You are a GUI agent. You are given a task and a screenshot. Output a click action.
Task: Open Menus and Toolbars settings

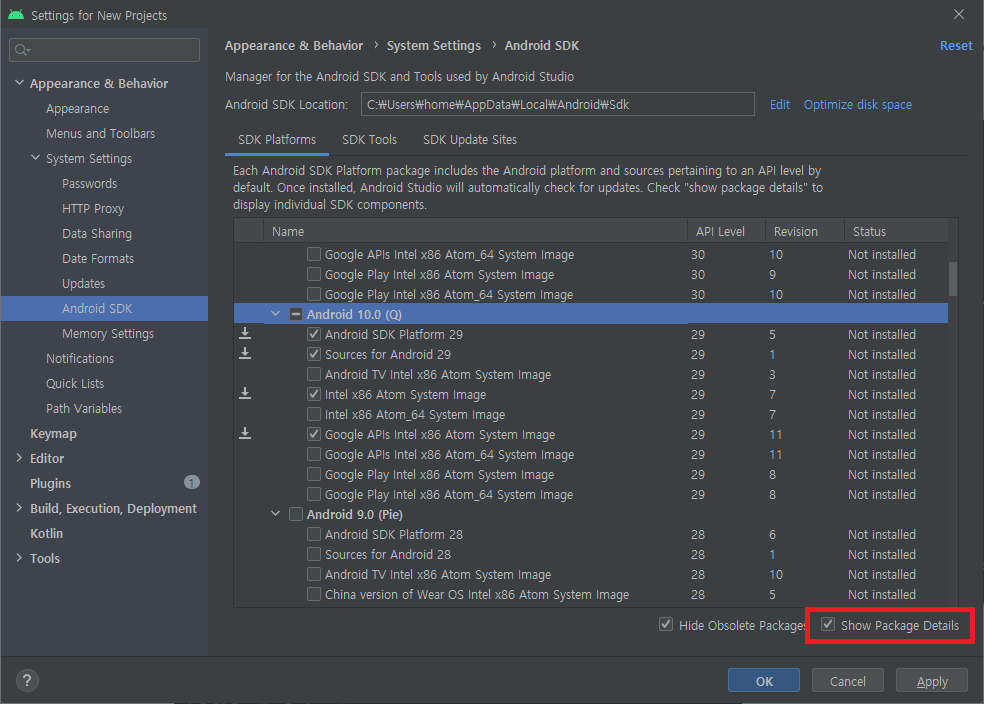100,134
